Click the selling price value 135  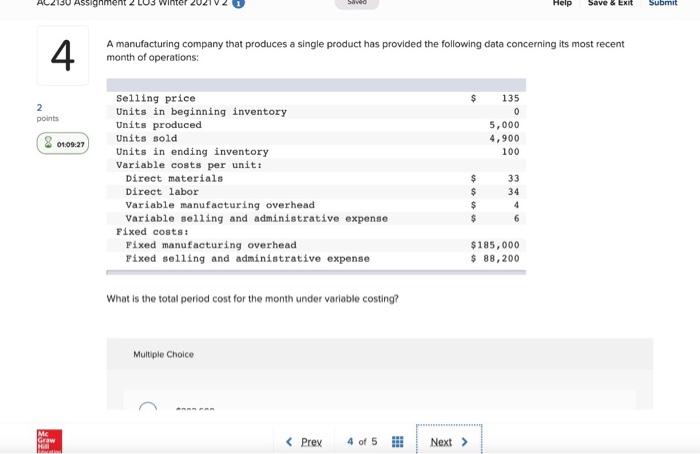[x=510, y=98]
